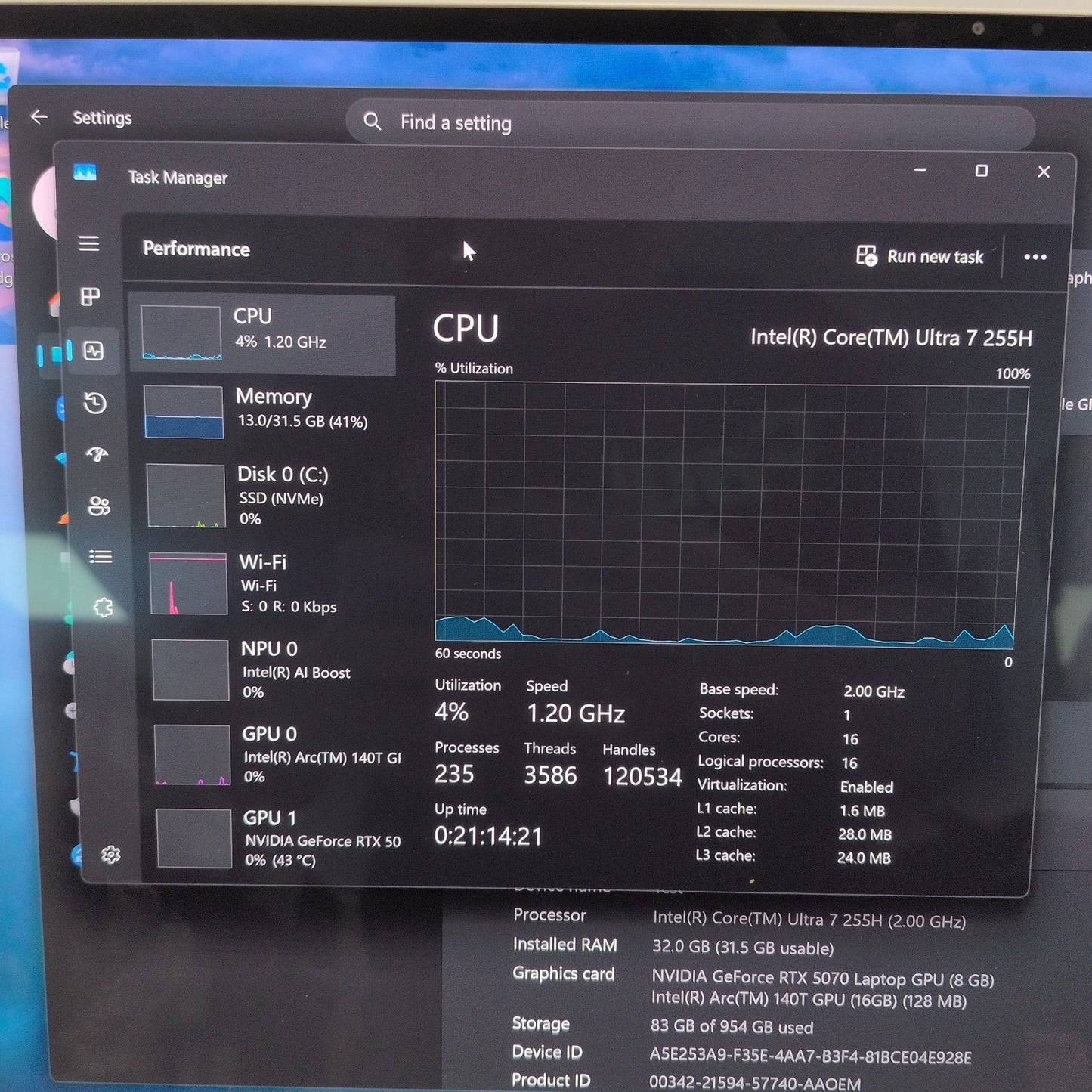Click the Virtualization value "Enabled"
The width and height of the screenshot is (1092, 1092).
[867, 787]
